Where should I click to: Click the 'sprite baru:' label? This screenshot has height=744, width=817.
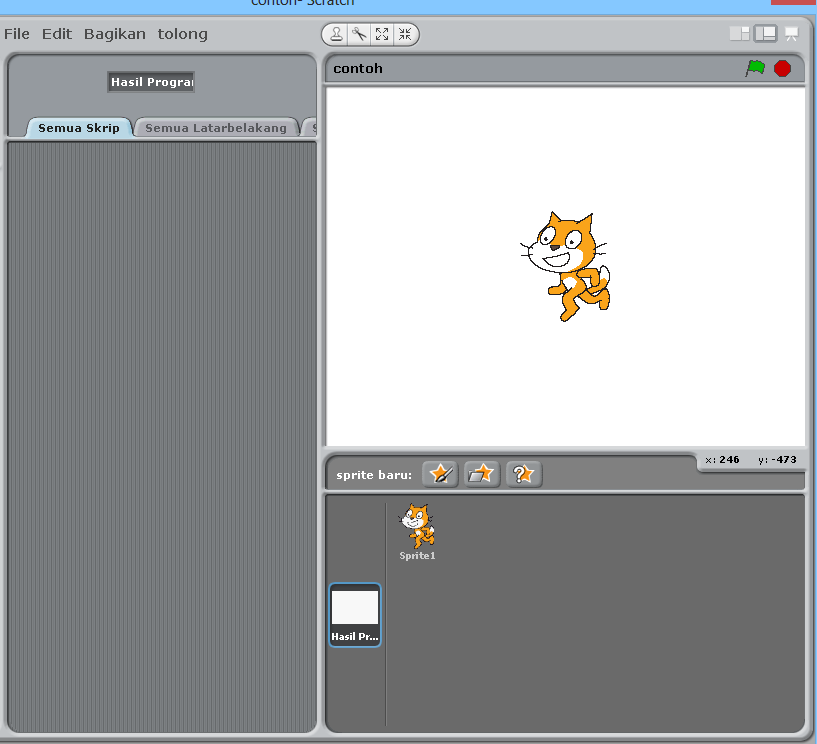[374, 475]
